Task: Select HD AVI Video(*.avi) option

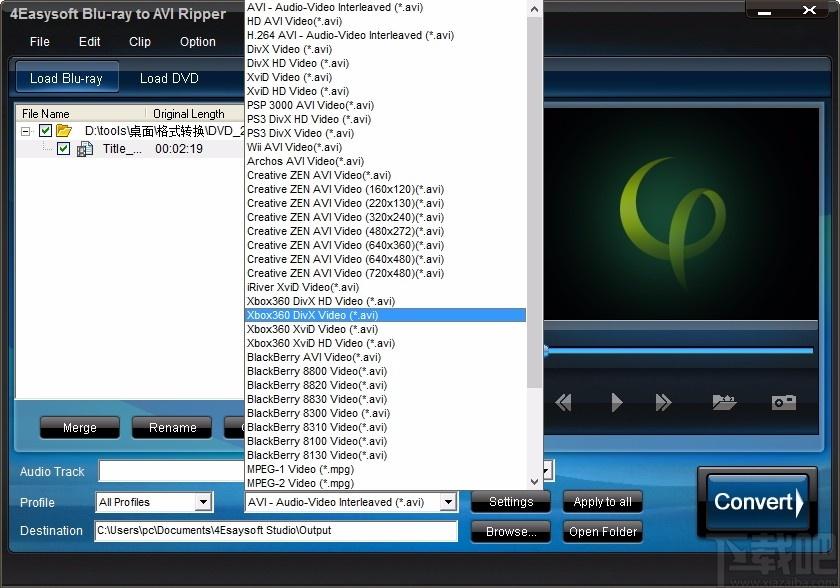Action: 385,21
